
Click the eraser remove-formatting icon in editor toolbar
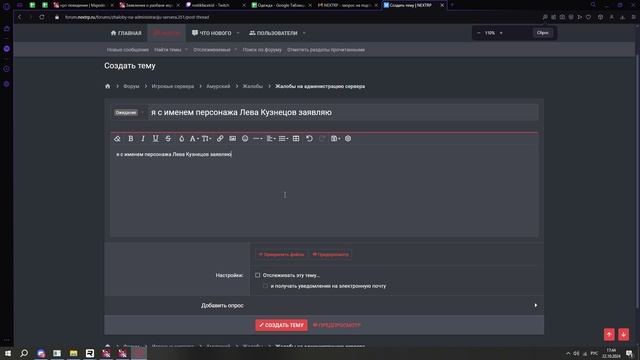117,139
